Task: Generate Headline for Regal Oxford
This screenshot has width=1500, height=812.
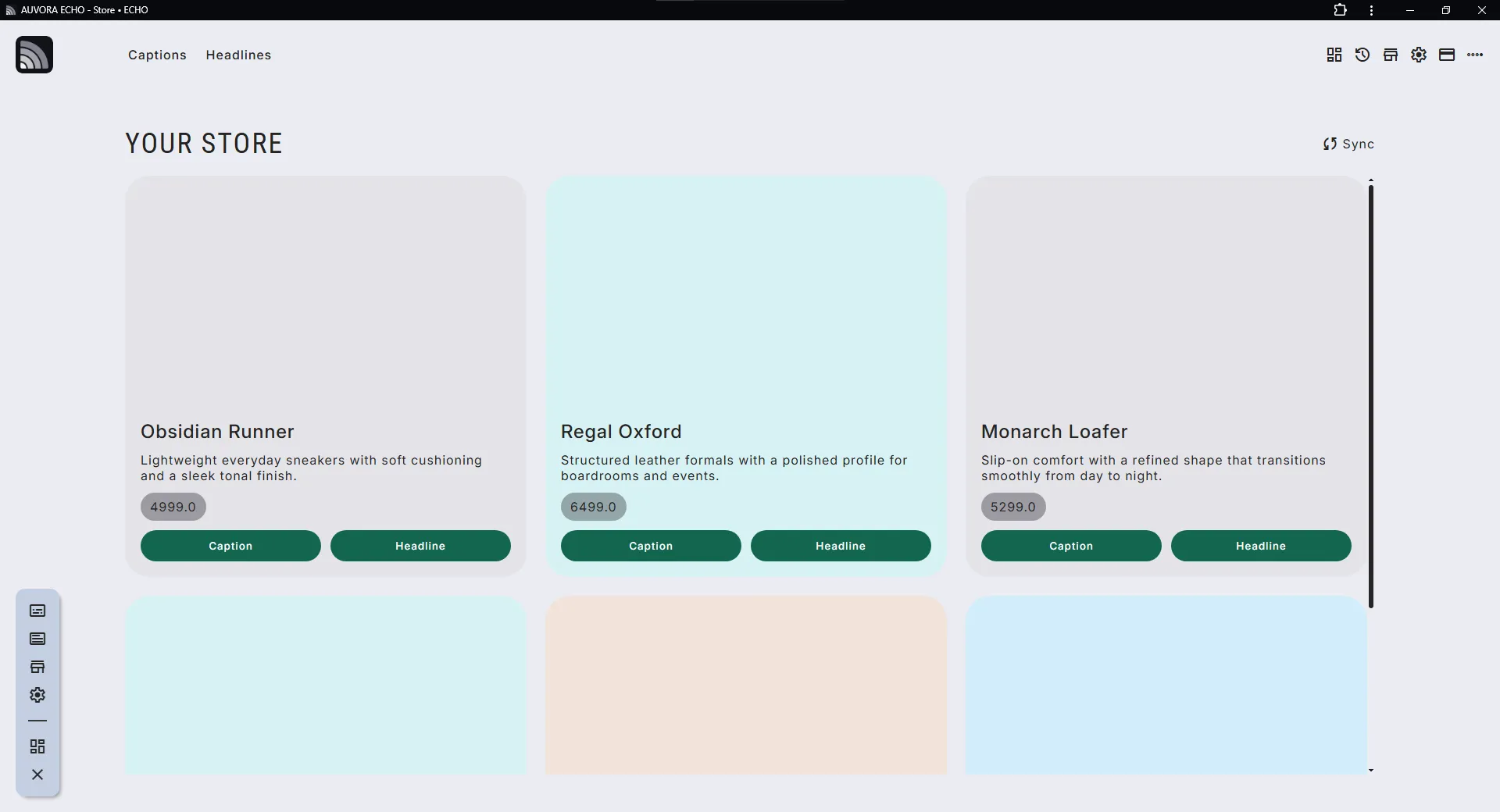Action: [x=841, y=546]
